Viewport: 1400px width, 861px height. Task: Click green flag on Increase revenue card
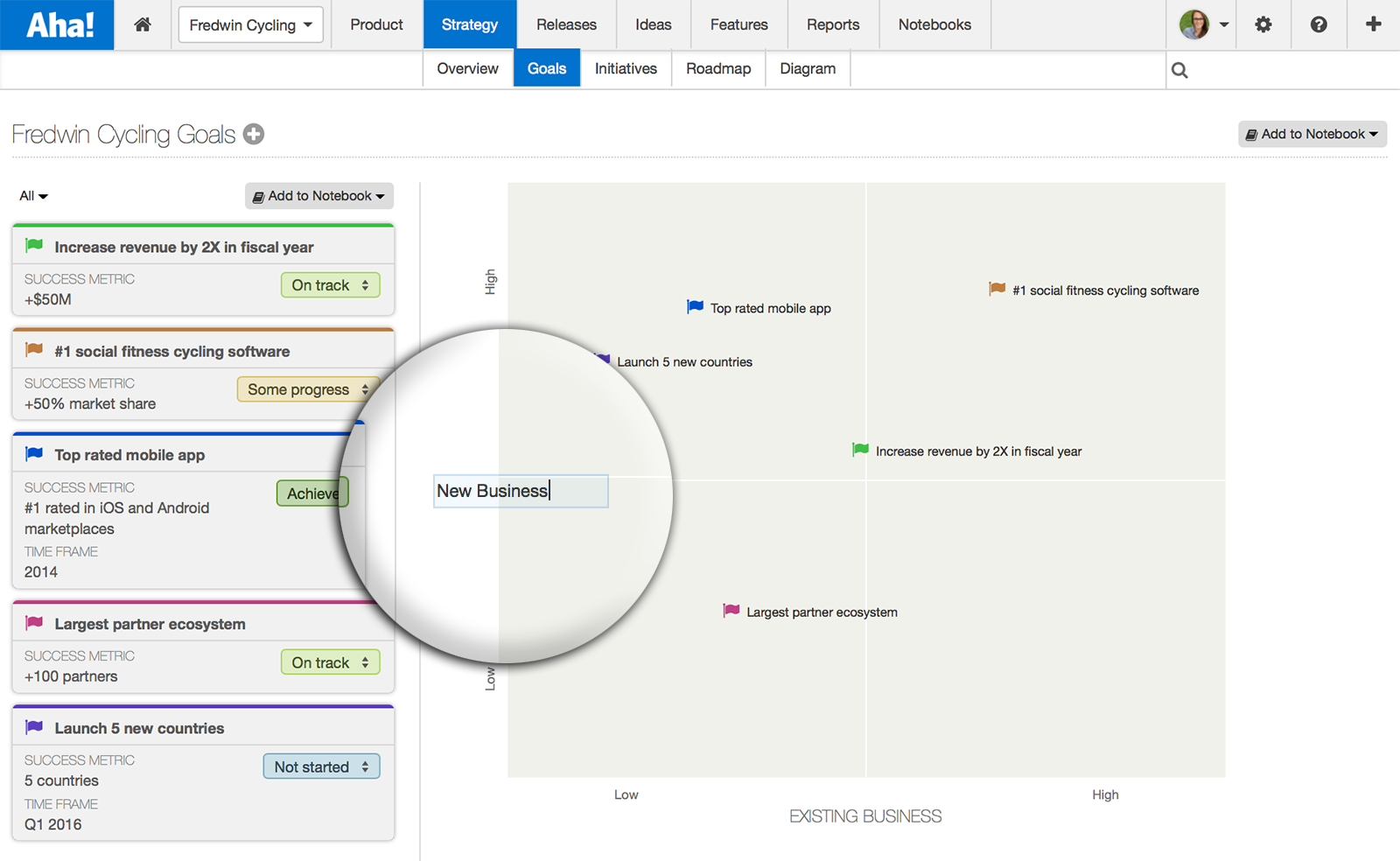[x=34, y=246]
